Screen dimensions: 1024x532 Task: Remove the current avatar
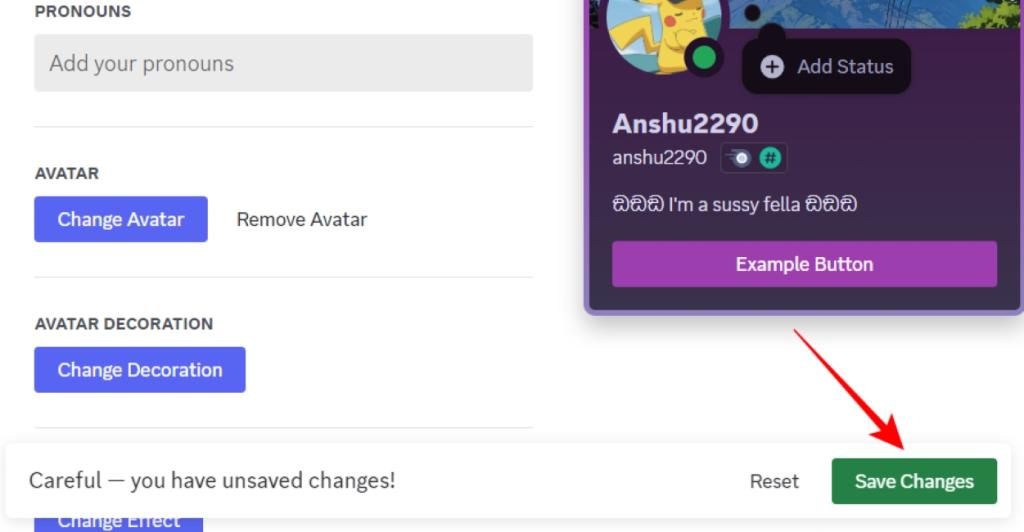click(301, 219)
